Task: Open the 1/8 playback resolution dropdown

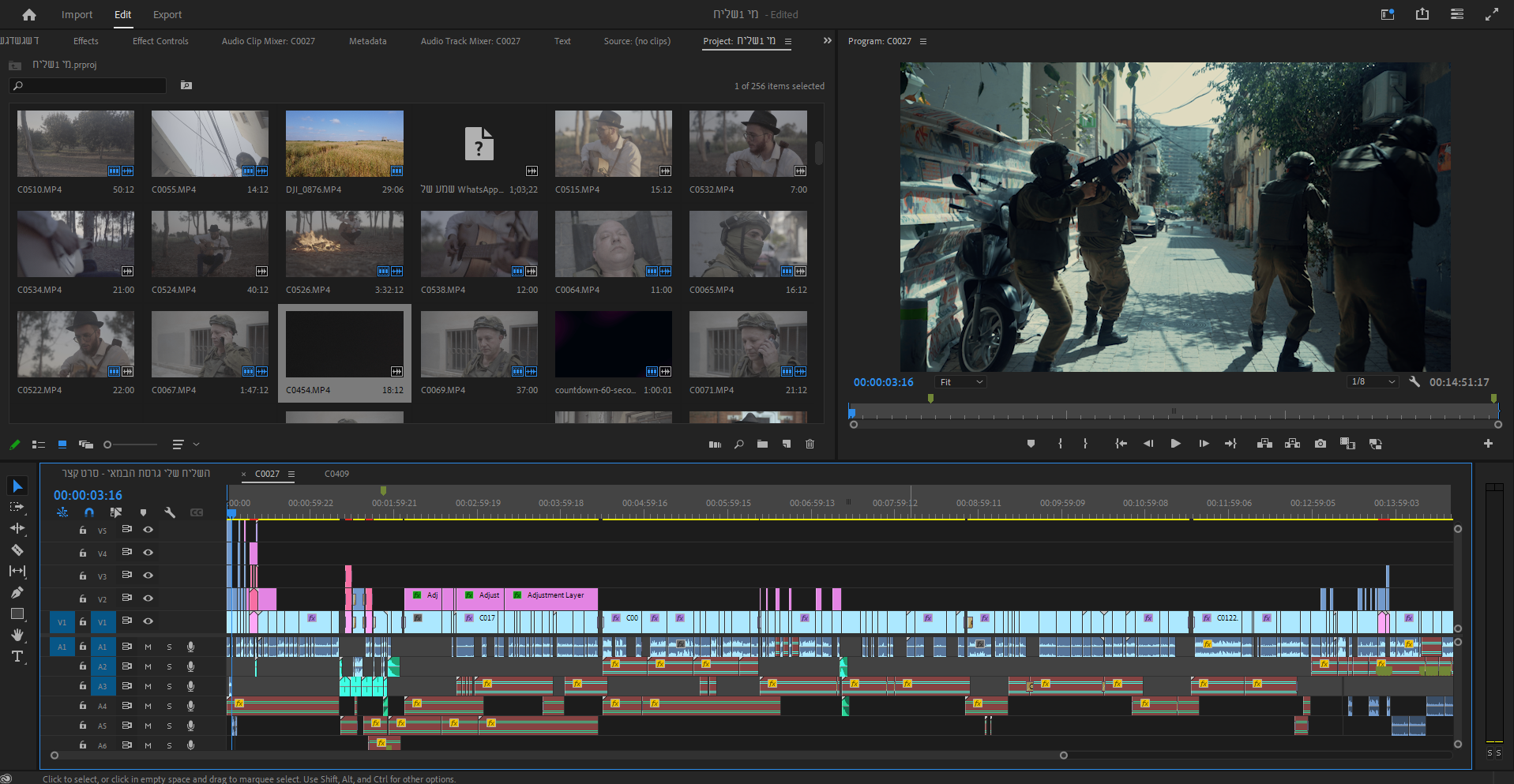Action: pyautogui.click(x=1373, y=382)
